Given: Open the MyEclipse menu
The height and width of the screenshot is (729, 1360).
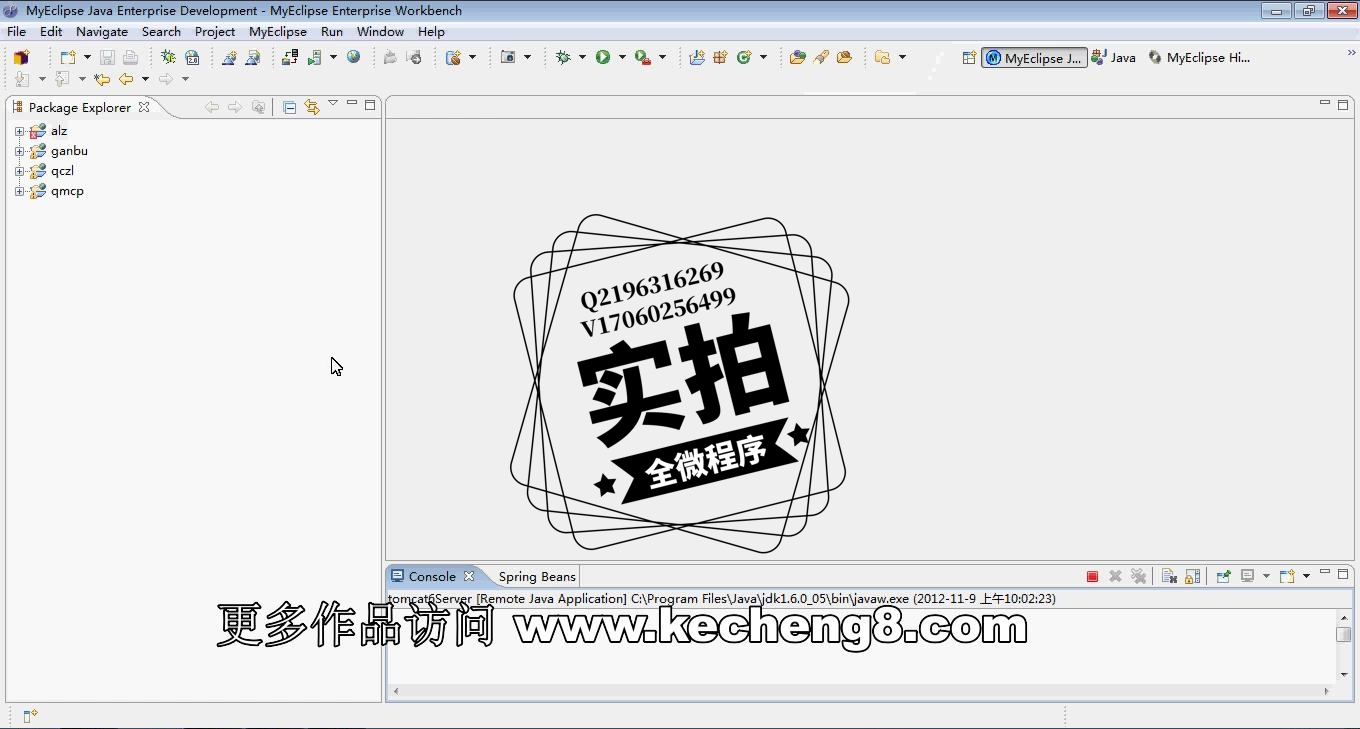Looking at the screenshot, I should point(278,31).
